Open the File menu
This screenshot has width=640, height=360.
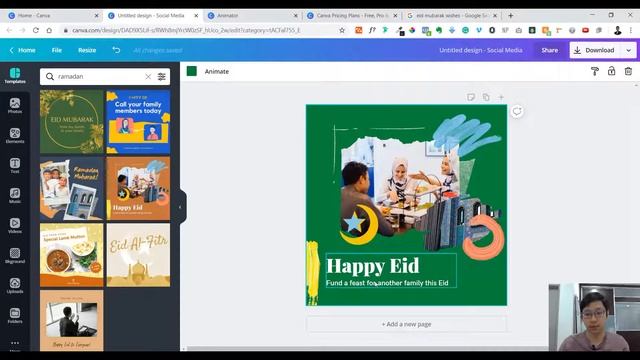point(57,50)
